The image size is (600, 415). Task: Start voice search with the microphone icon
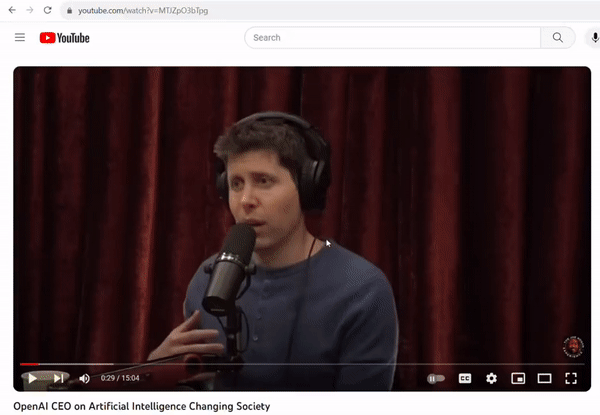[x=594, y=37]
